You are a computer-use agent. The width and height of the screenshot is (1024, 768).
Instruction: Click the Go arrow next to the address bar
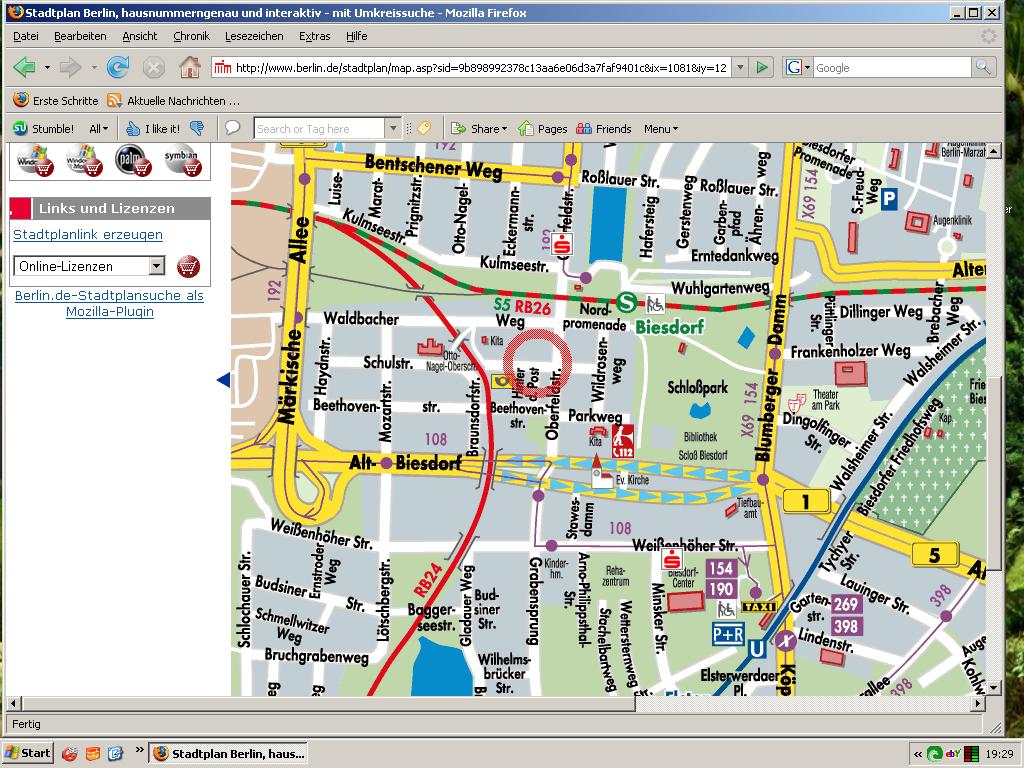(x=763, y=68)
